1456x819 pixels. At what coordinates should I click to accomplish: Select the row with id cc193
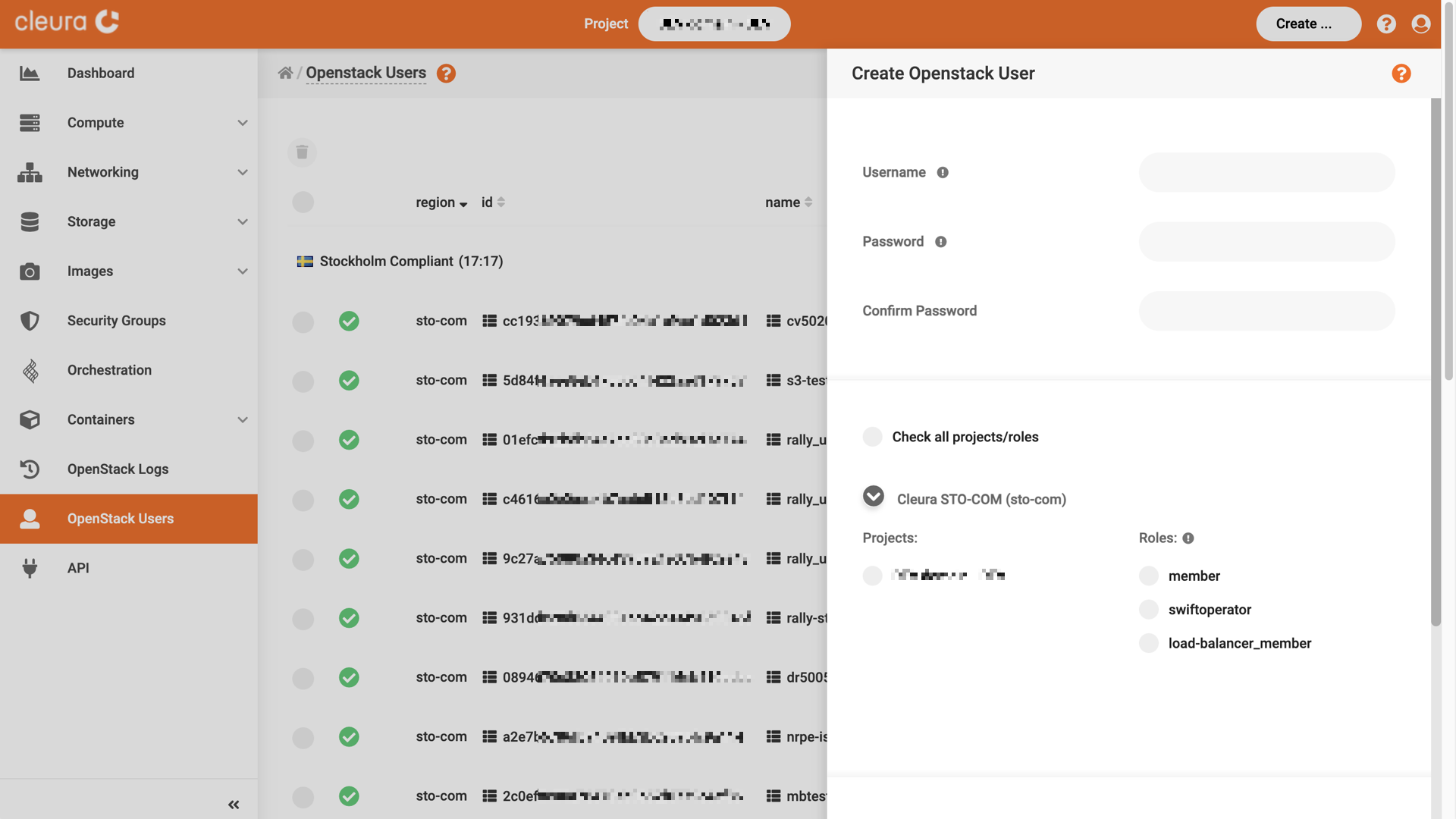point(303,322)
